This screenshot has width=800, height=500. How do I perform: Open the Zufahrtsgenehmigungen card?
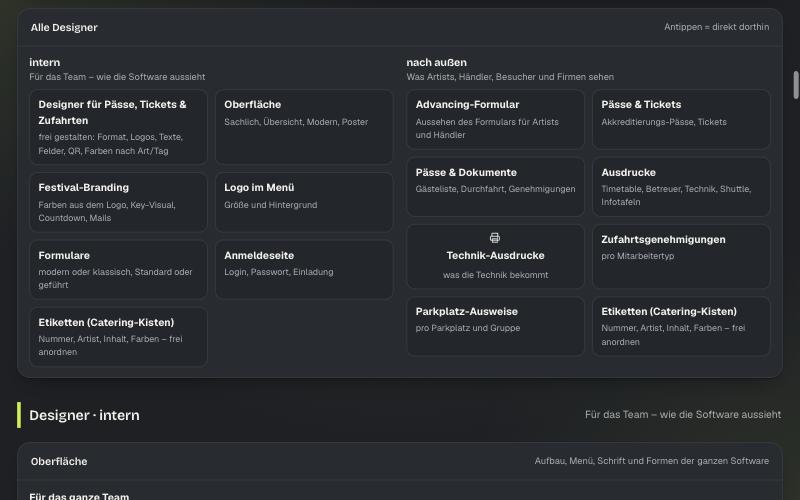pos(681,257)
